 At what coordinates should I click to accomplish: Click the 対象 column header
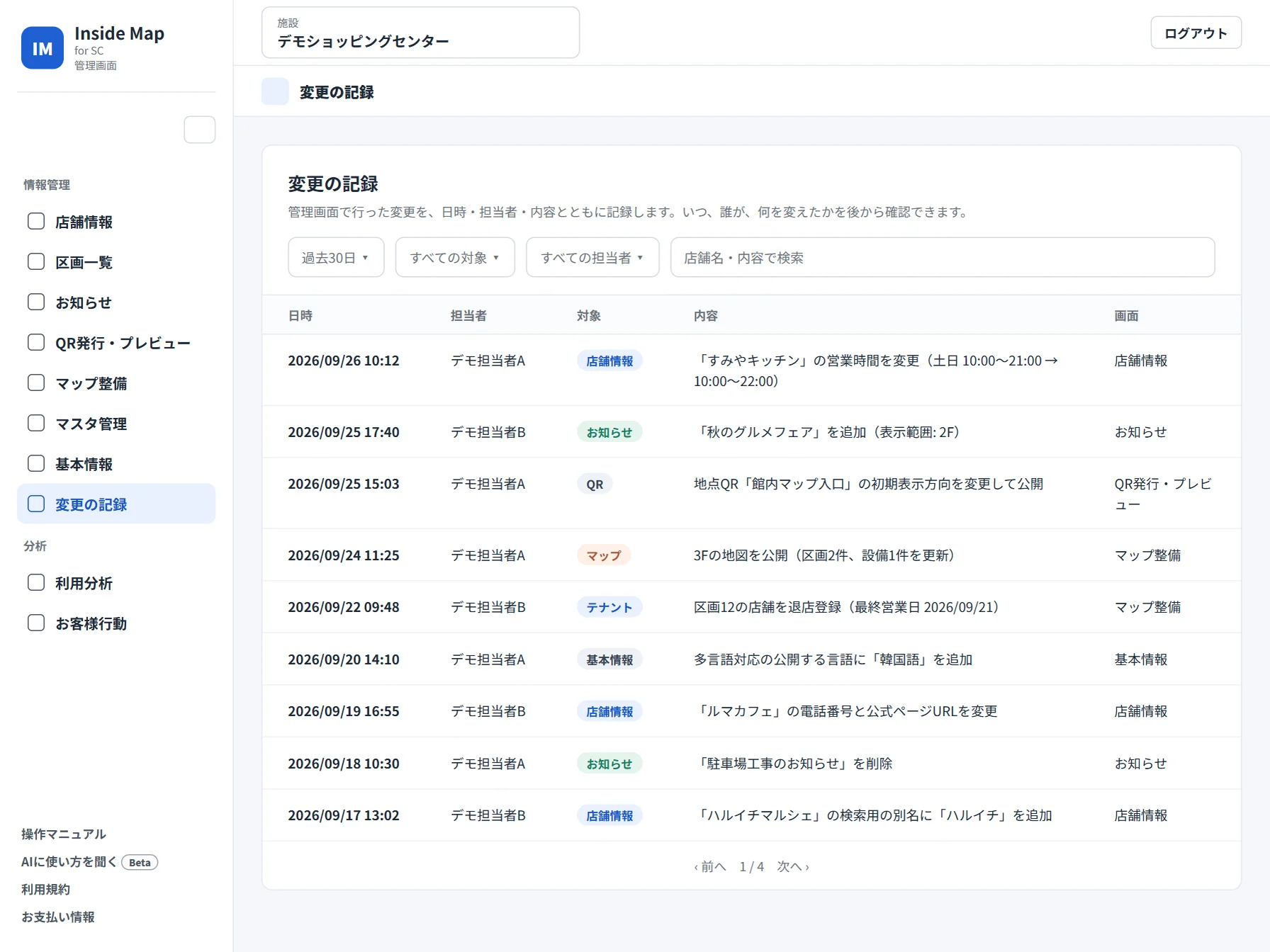pyautogui.click(x=589, y=316)
